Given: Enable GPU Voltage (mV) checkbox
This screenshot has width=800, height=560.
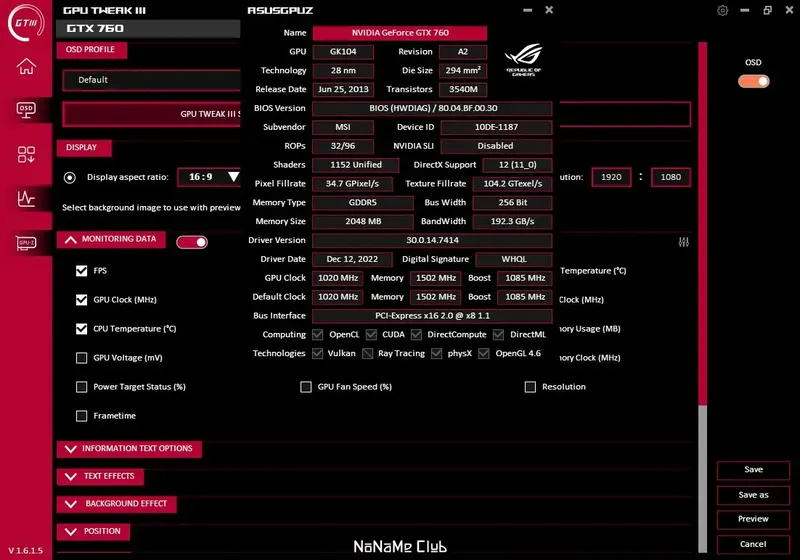Looking at the screenshot, I should (x=82, y=358).
